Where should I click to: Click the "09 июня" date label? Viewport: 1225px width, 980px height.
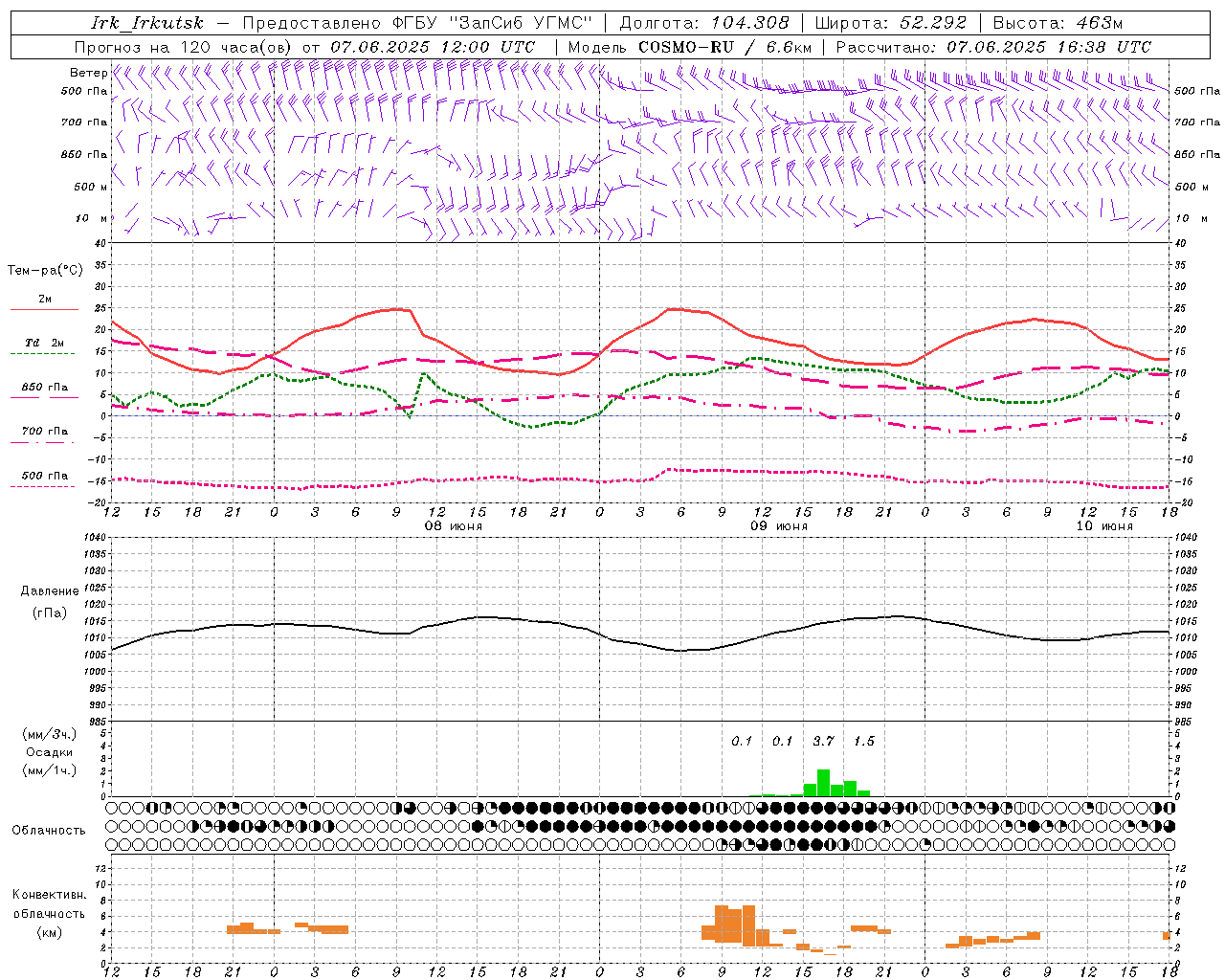click(779, 526)
